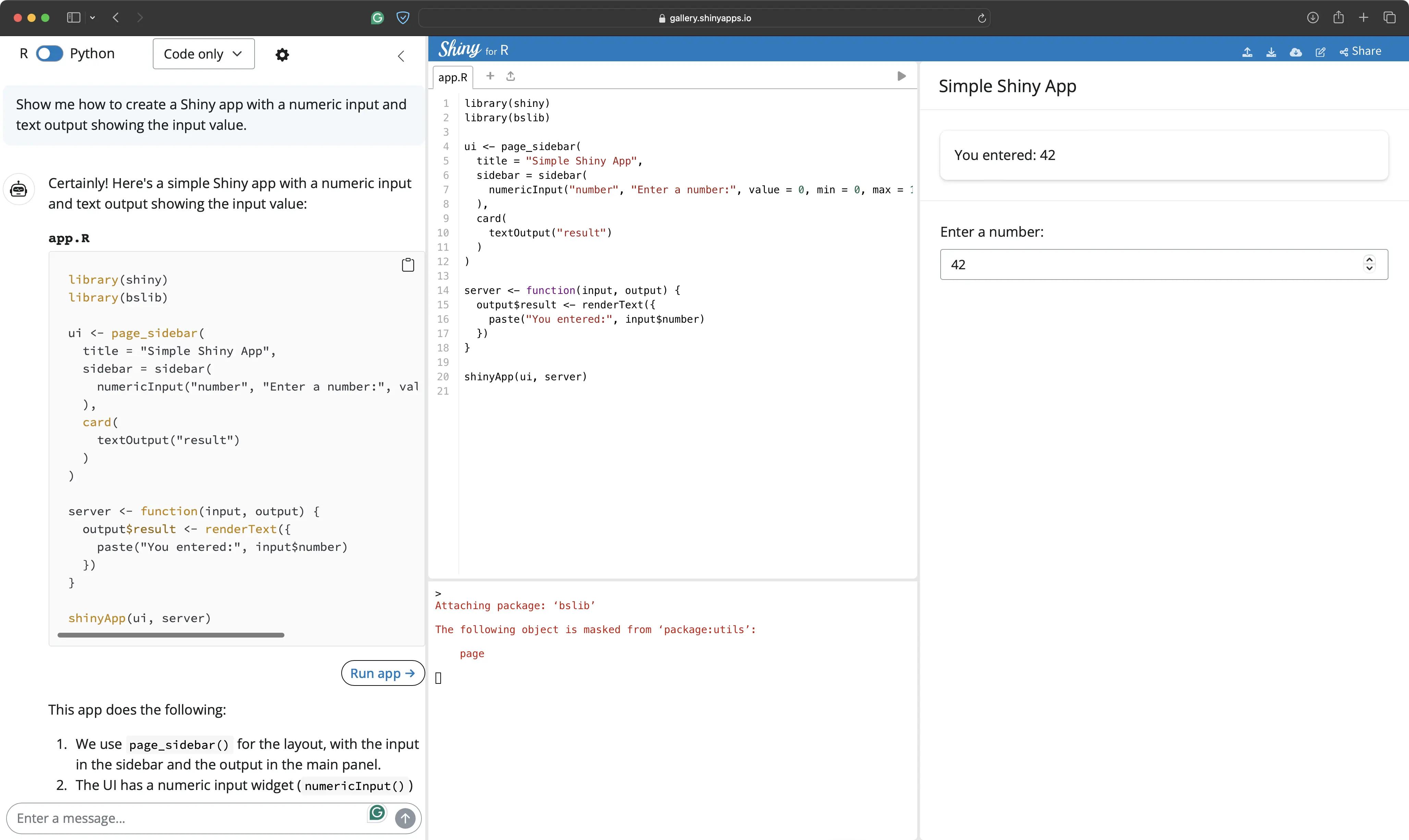Click the Enter a number input field
This screenshot has height=840, width=1409.
(x=1164, y=264)
